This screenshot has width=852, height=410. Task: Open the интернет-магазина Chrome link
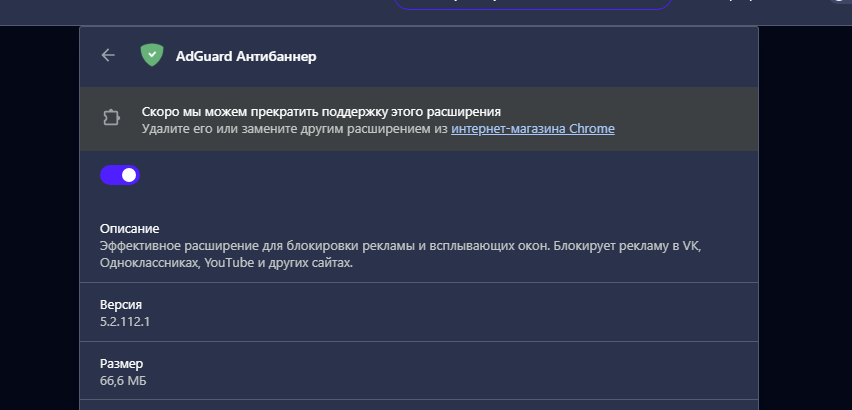pyautogui.click(x=532, y=128)
